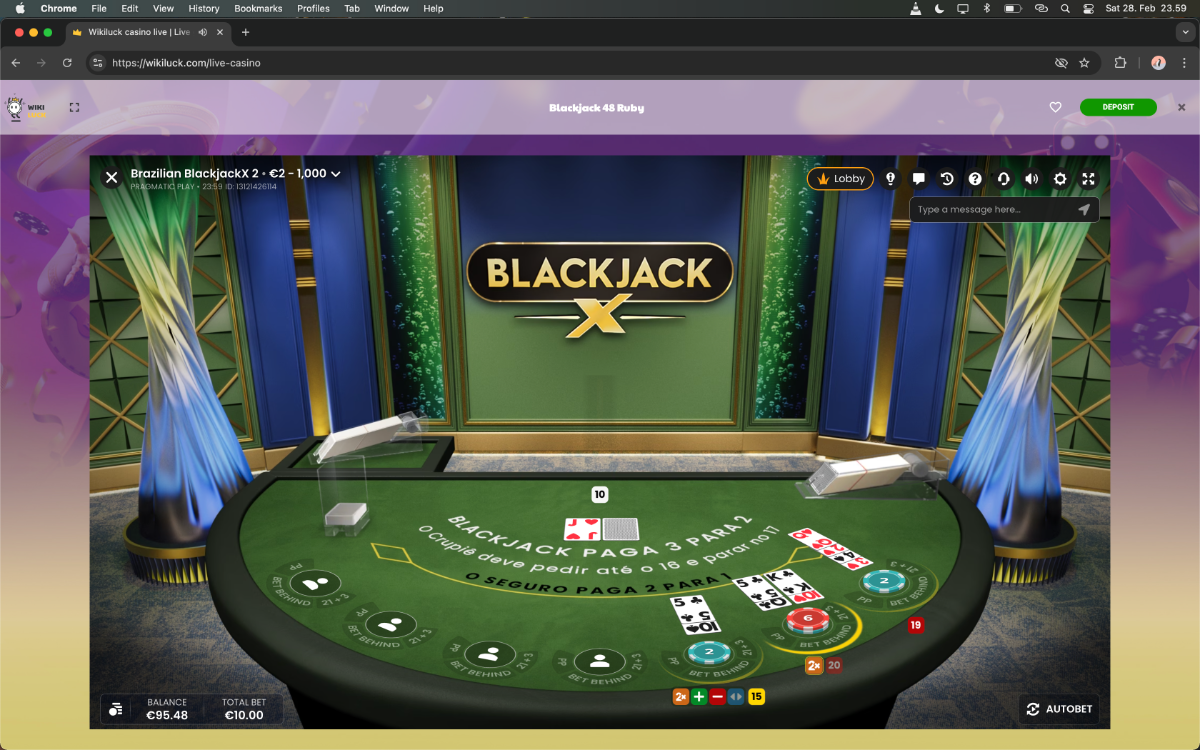Click the lightbulb tips icon
1200x750 pixels.
pyautogui.click(x=890, y=179)
